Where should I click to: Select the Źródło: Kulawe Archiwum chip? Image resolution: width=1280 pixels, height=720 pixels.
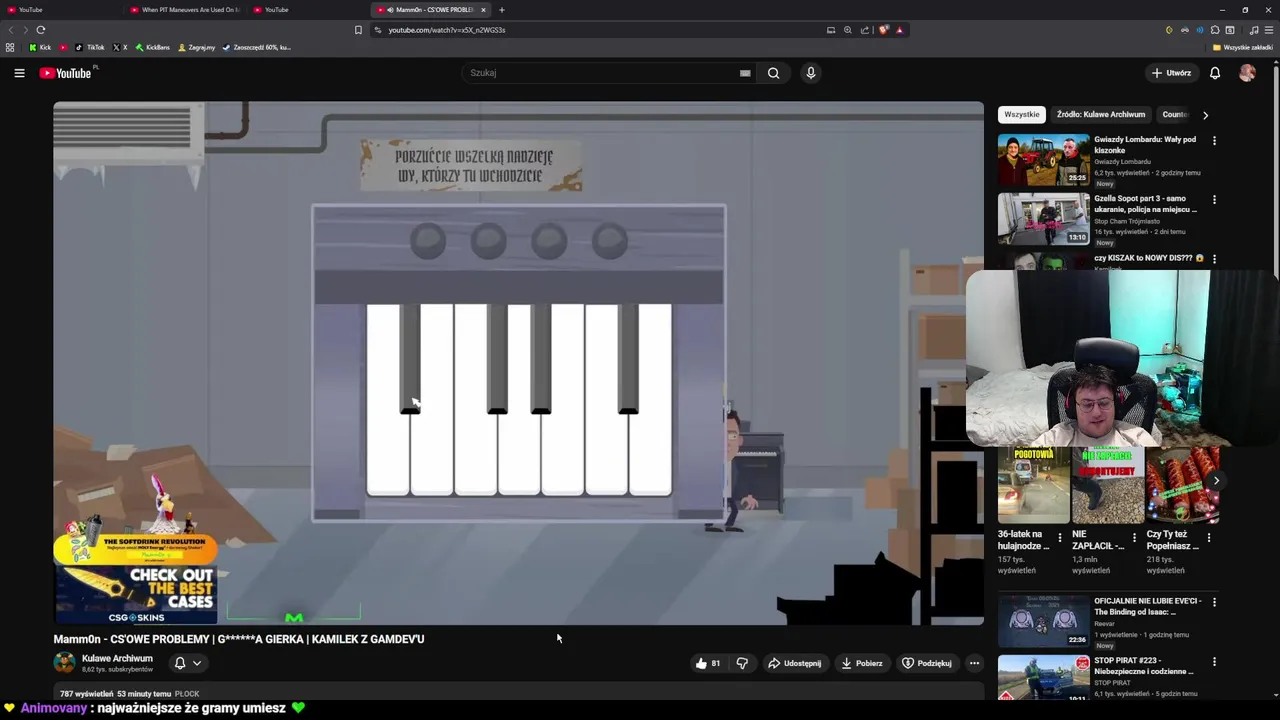1101,115
